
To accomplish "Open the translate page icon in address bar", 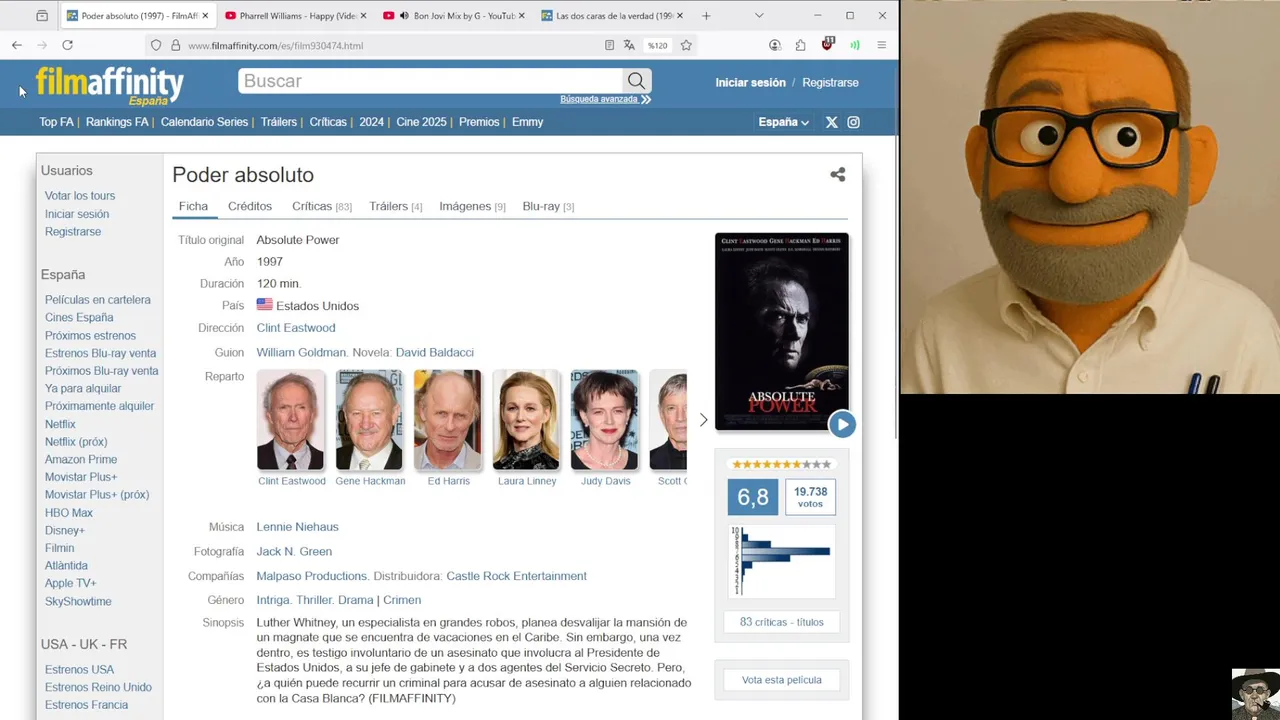I will (x=629, y=45).
